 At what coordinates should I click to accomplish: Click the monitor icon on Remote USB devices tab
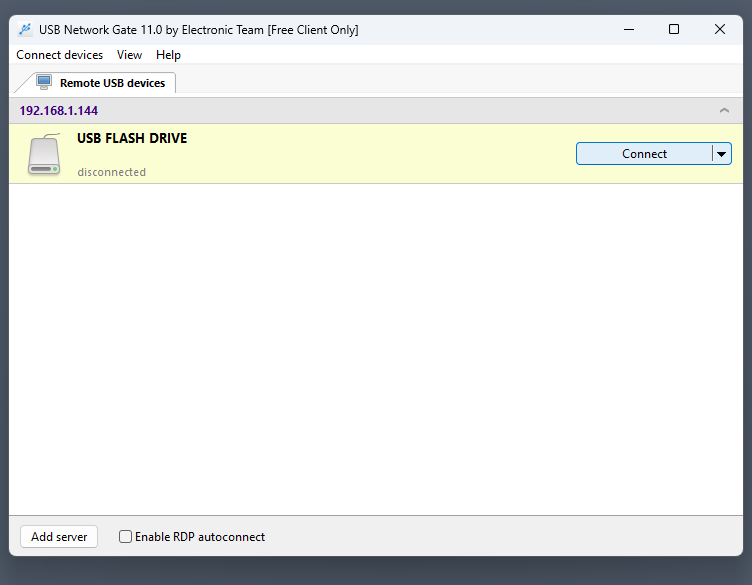click(44, 82)
